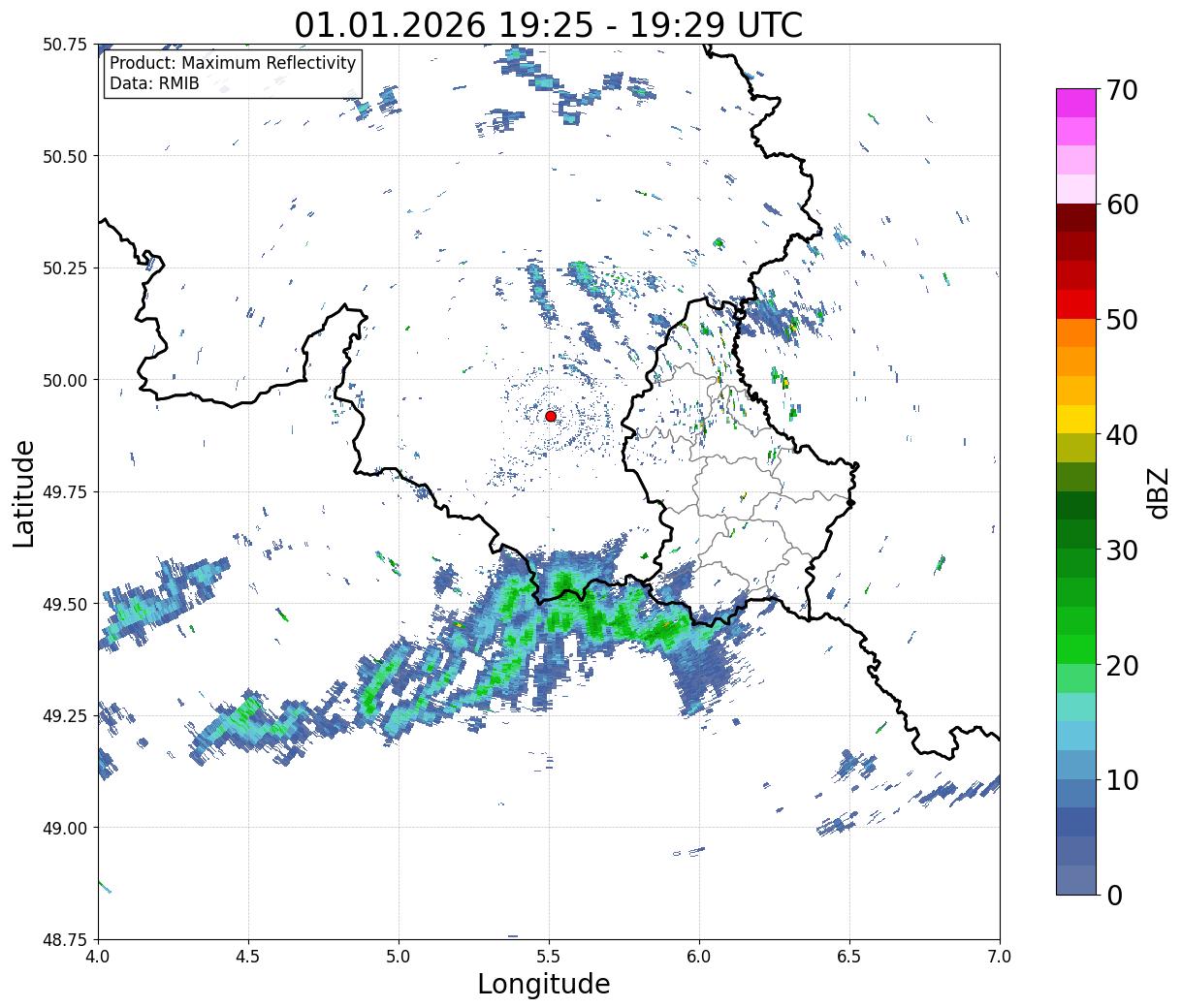
Task: Click the magenta swatch at top of colorbar
Action: coord(1075,103)
